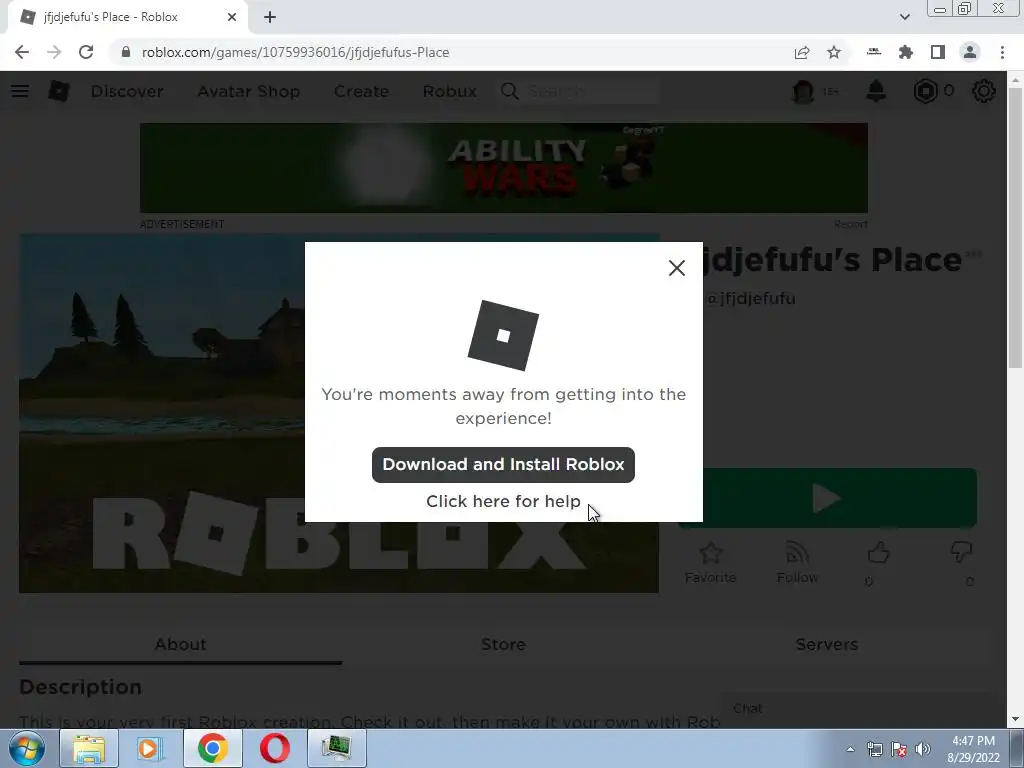
Task: Open Chrome extensions puzzle icon
Action: pos(906,52)
